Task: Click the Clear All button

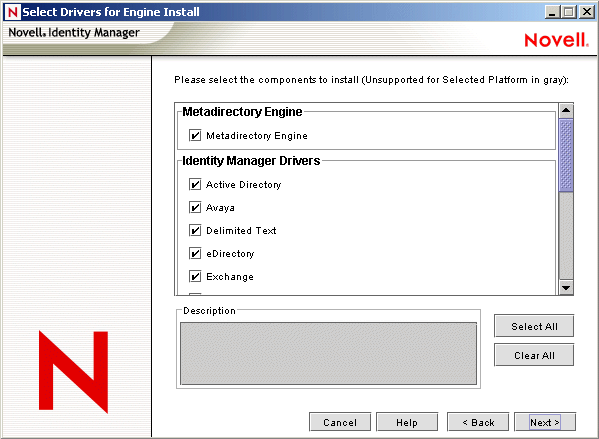Action: 534,355
